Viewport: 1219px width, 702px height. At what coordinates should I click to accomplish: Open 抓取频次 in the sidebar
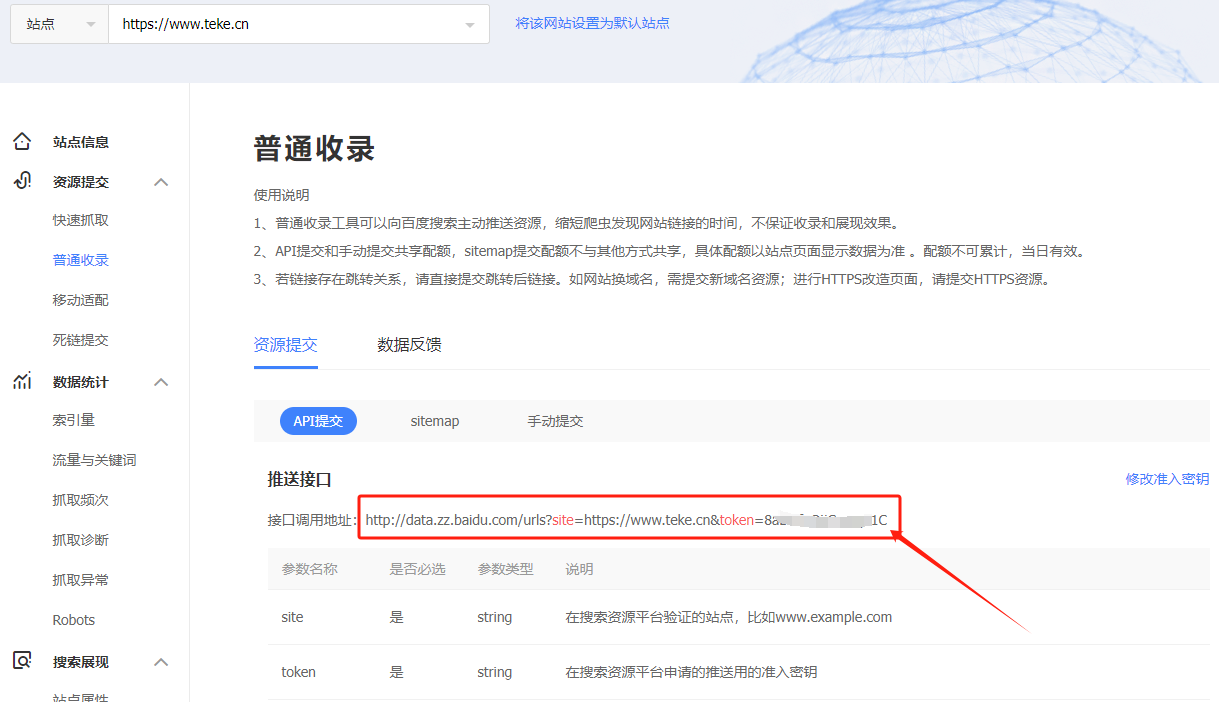click(x=81, y=500)
